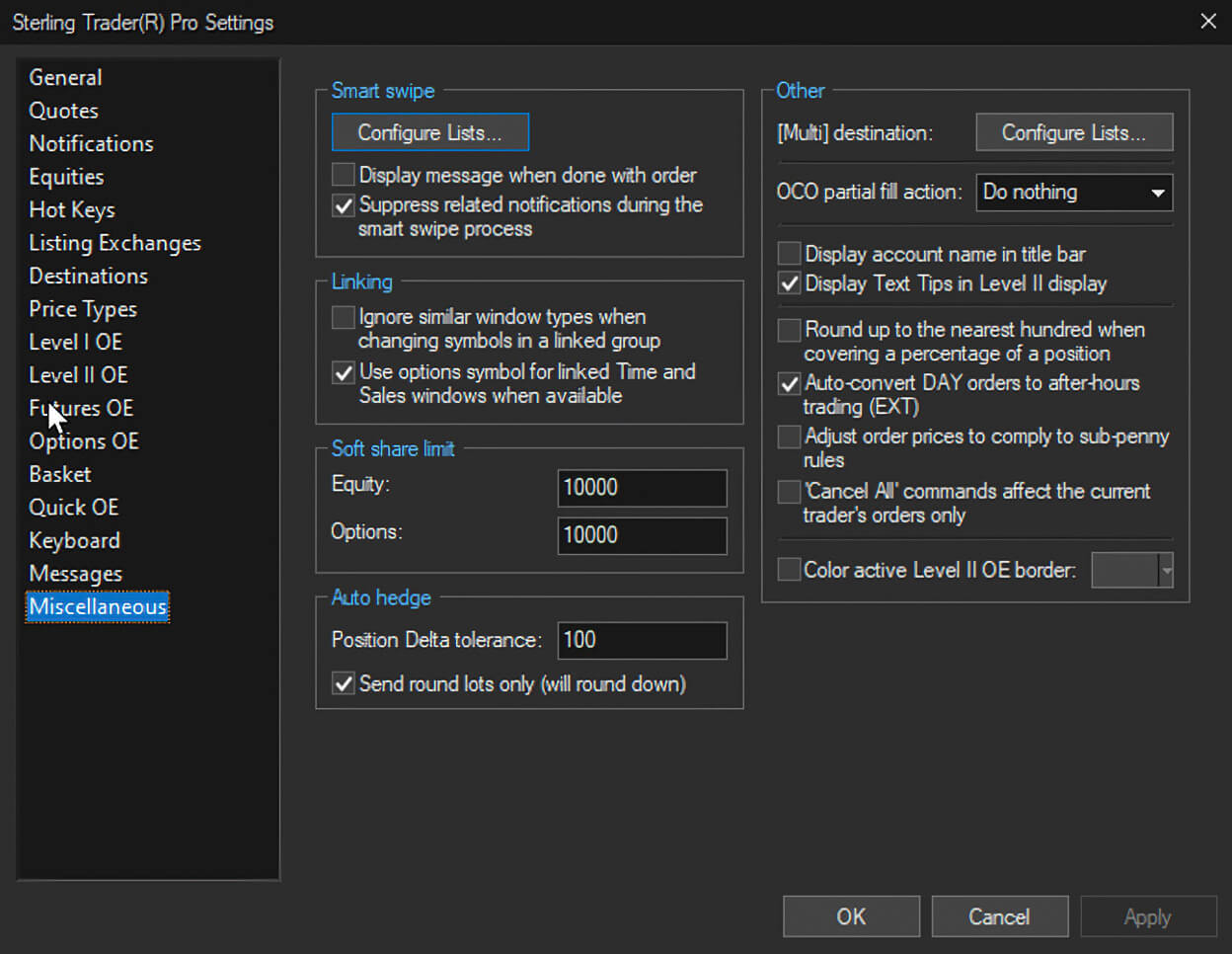The width and height of the screenshot is (1232, 954).
Task: Uncheck Suppress related notifications during smart swipe
Action: (344, 205)
